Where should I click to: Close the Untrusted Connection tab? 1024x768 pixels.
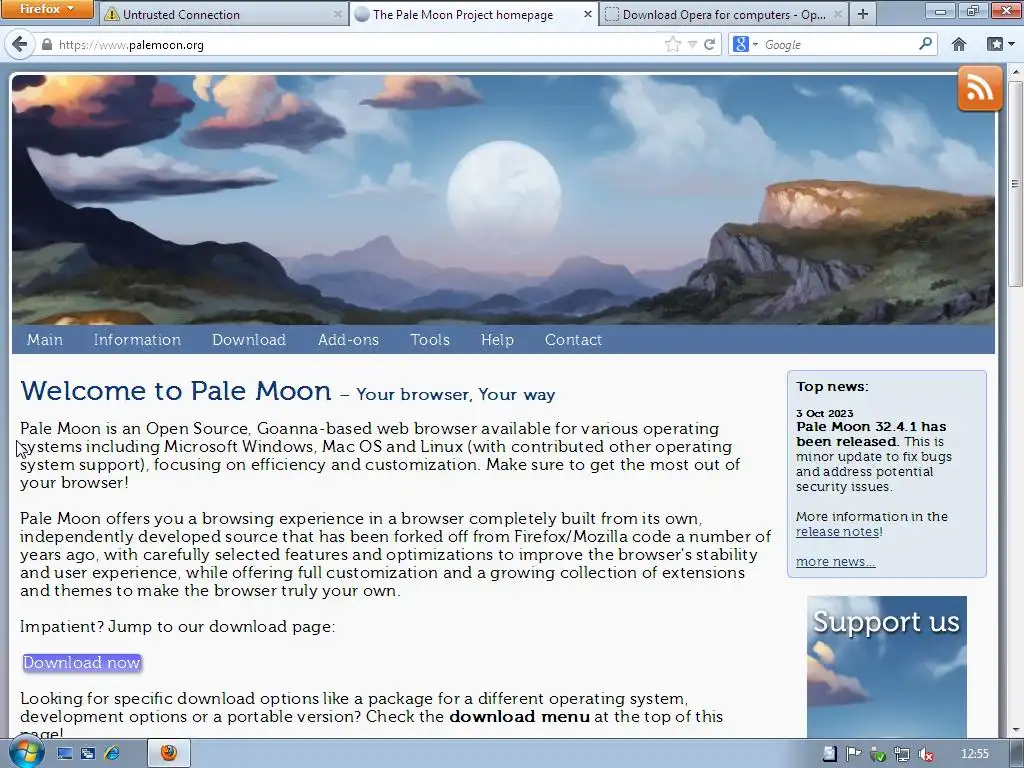[x=338, y=14]
